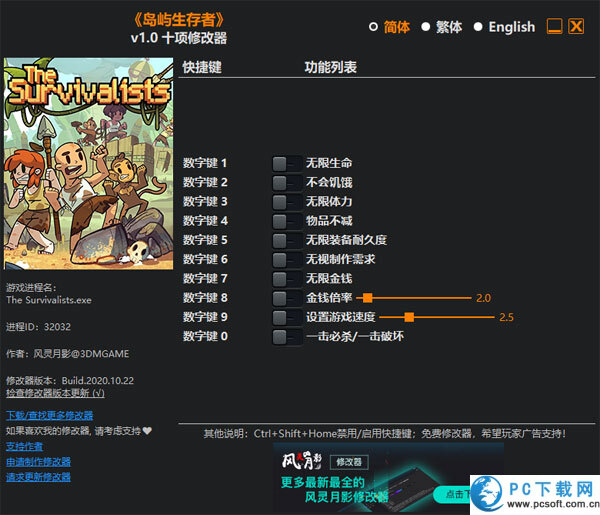Open 下载/查找更多修改器 link
This screenshot has width=600, height=515.
pyautogui.click(x=49, y=415)
